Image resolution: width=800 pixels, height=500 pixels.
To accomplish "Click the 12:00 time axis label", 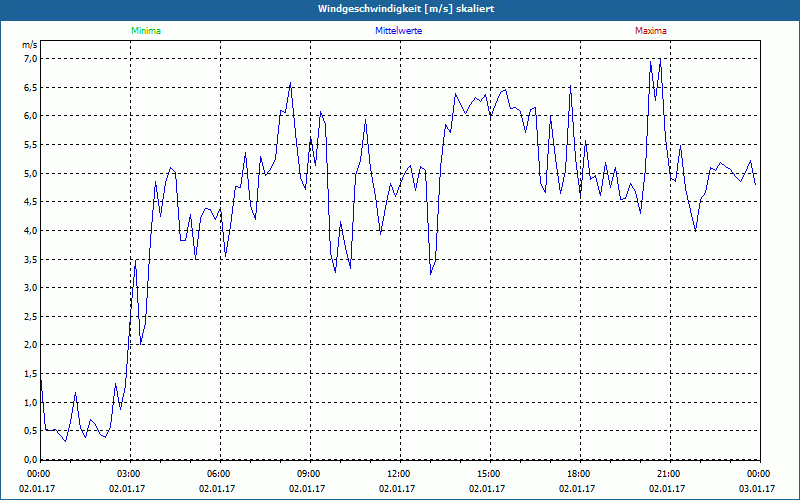I will (399, 474).
